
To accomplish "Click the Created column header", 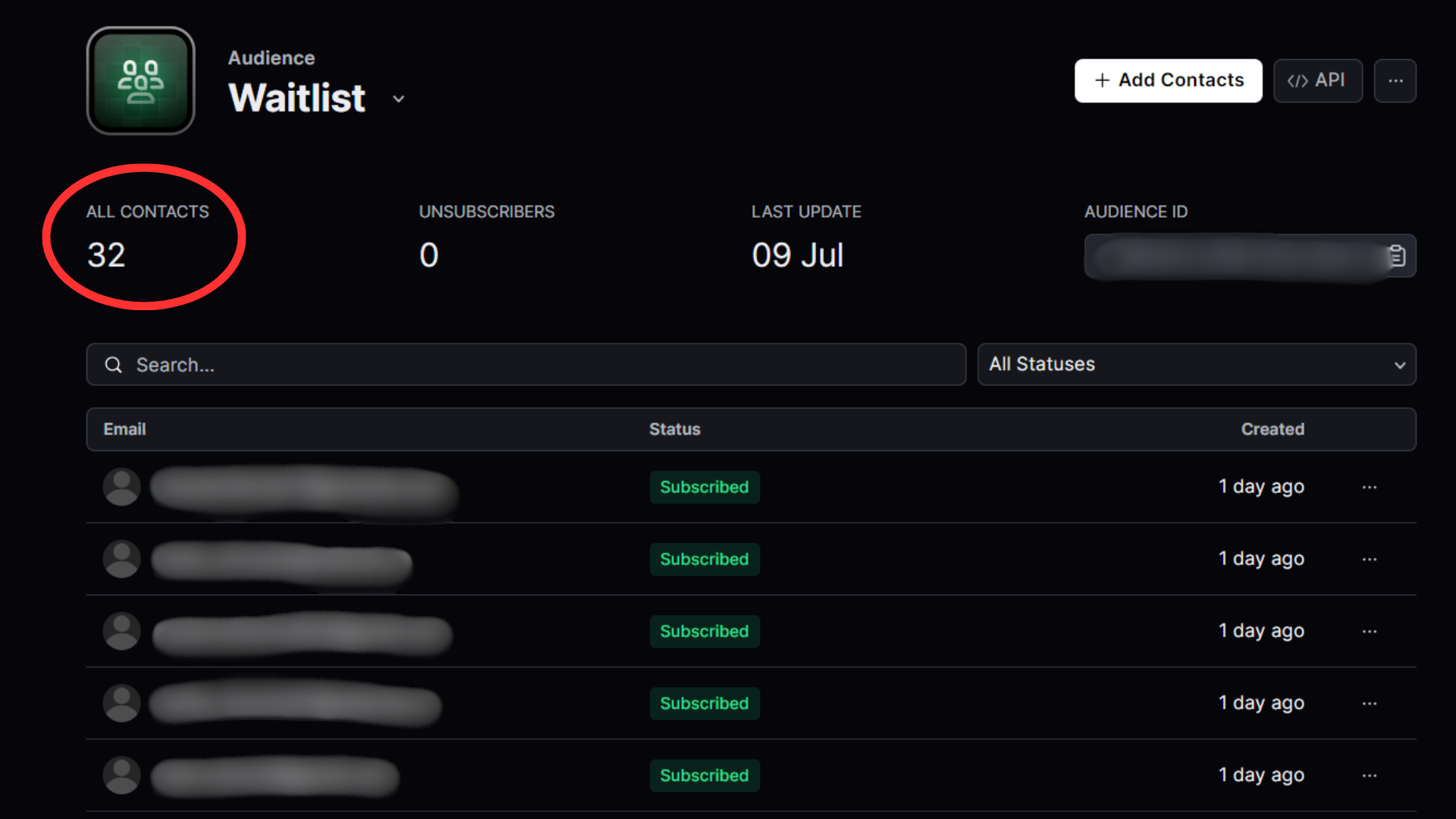I will click(1272, 429).
